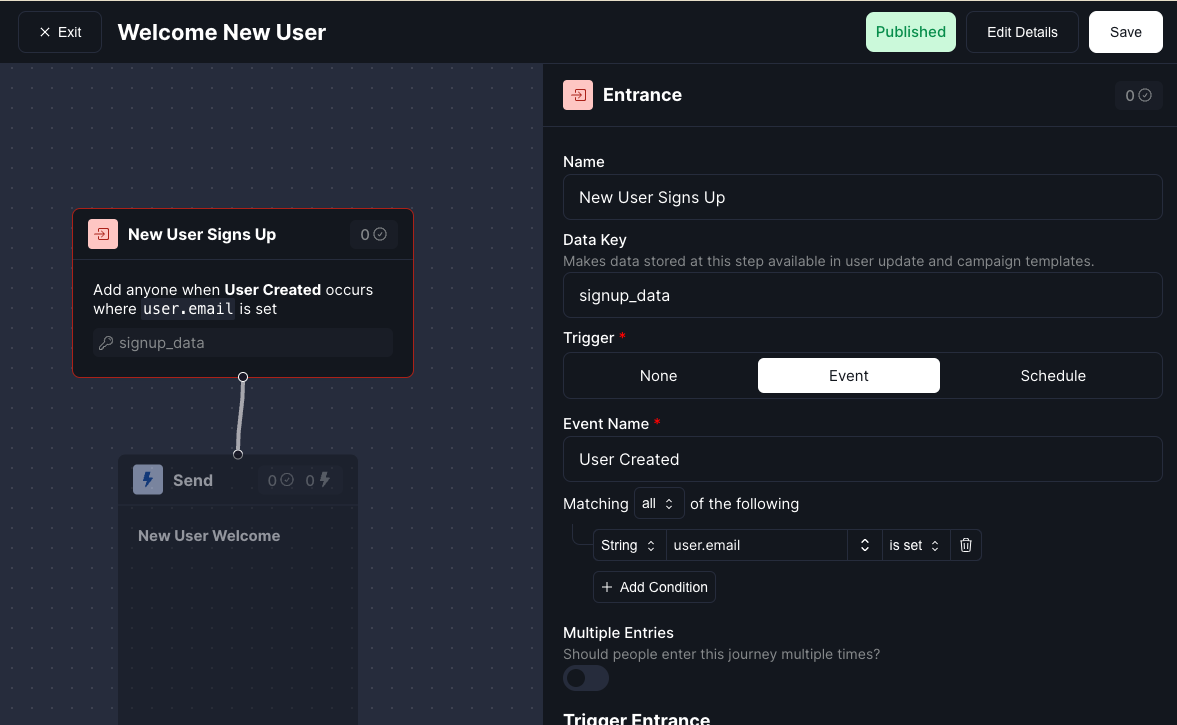This screenshot has width=1177, height=725.
Task: Open Edit Details
Action: (1021, 31)
